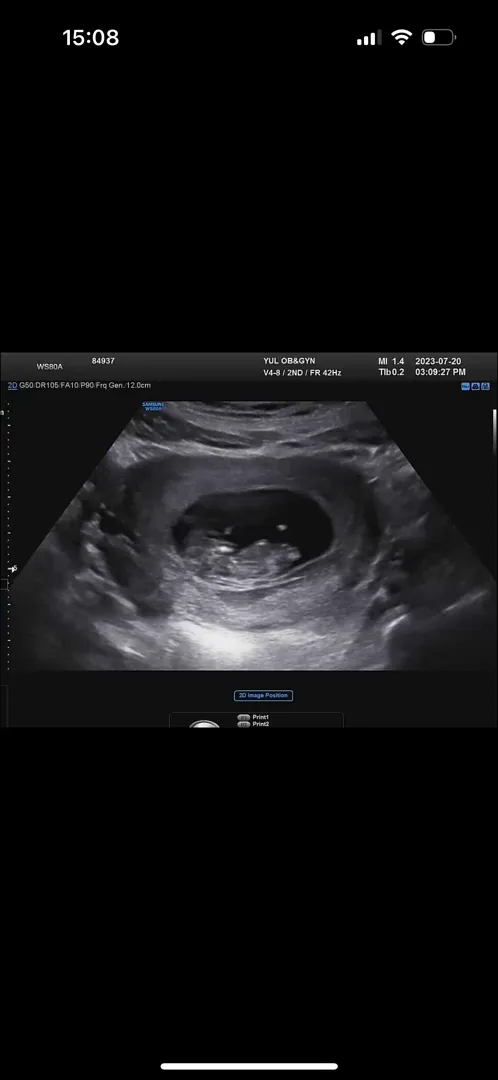498x1080 pixels.
Task: Tap the Samsung WS80A logo on scan
Action: click(x=151, y=406)
